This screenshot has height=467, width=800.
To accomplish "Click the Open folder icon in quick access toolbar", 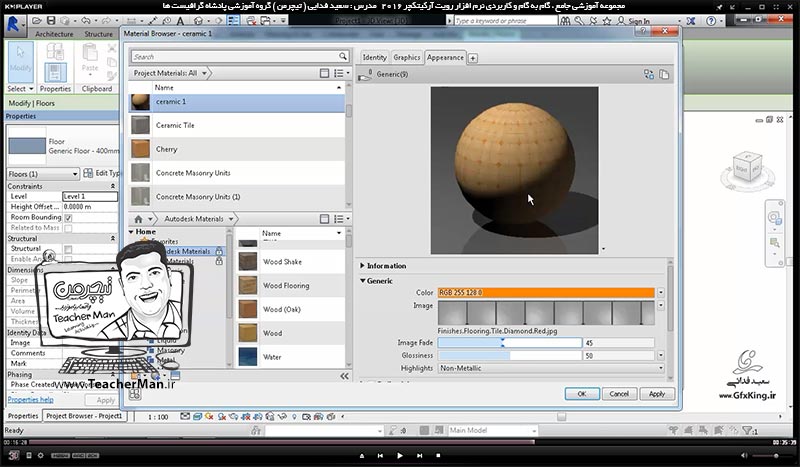I will 37,21.
